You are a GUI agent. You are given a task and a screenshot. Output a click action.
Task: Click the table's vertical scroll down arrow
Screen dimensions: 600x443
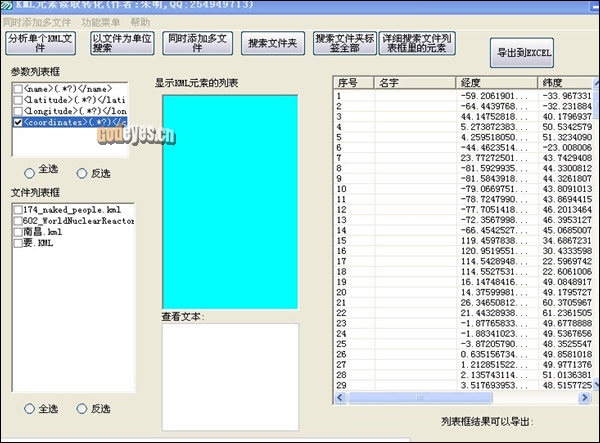(x=596, y=386)
